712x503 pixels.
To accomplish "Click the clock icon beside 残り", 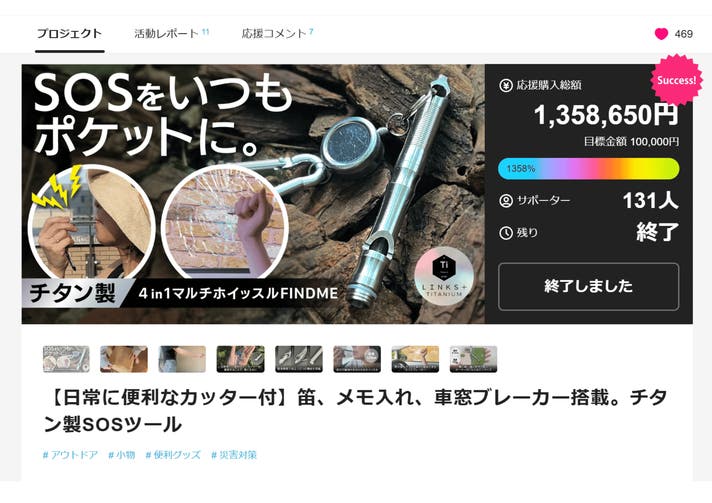I will [x=506, y=233].
